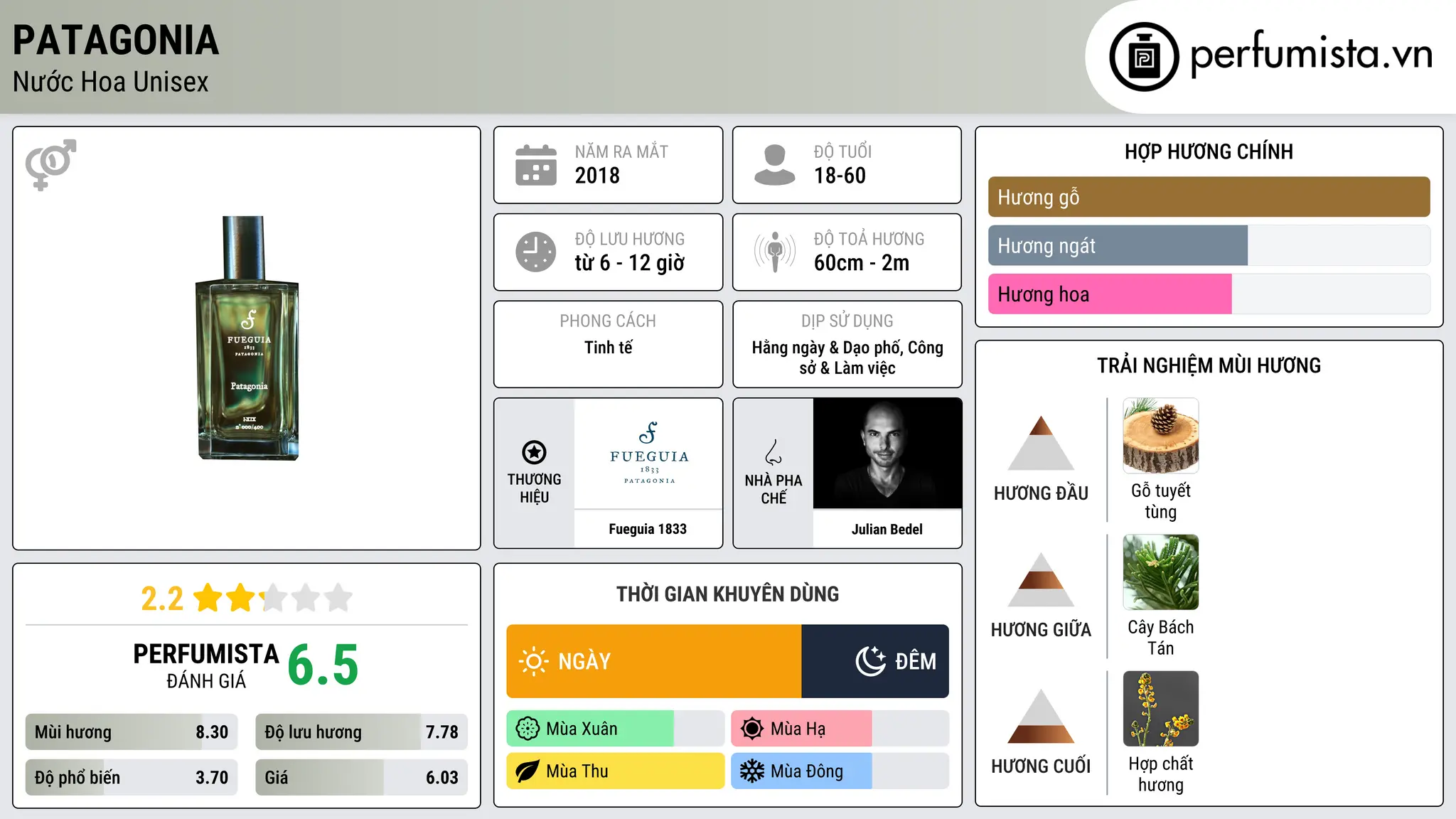
Task: Click the PATAGONIA title heading
Action: 116,40
